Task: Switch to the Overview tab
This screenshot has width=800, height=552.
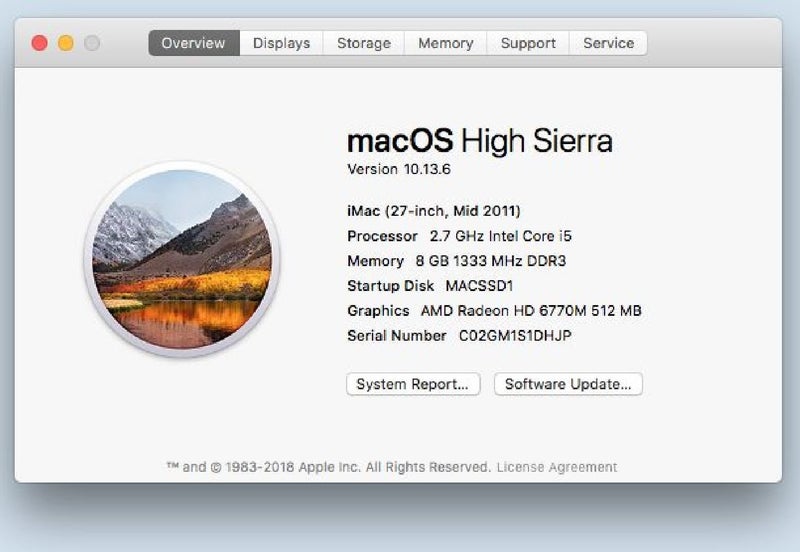Action: [194, 43]
